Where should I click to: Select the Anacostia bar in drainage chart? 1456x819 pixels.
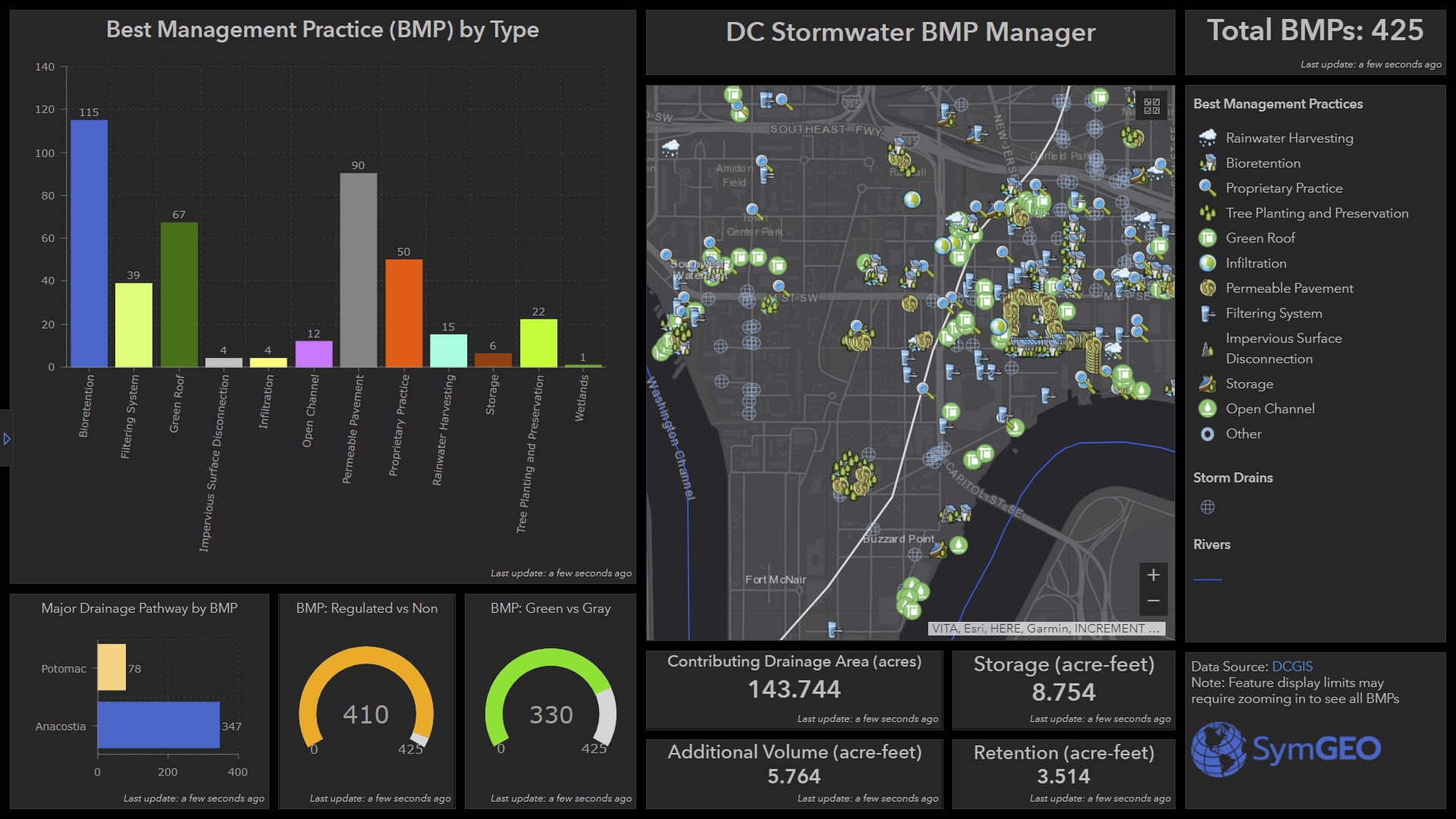pos(158,725)
